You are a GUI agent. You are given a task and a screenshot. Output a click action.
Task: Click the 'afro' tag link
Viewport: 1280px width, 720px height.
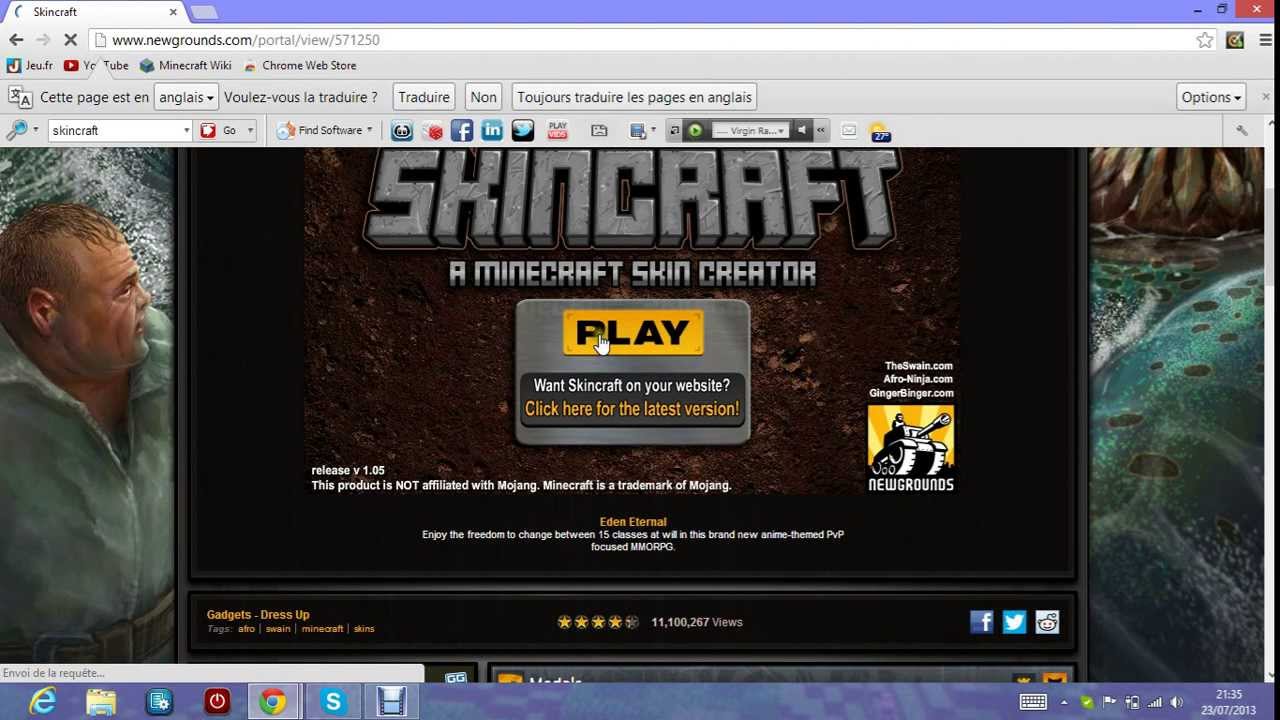246,629
